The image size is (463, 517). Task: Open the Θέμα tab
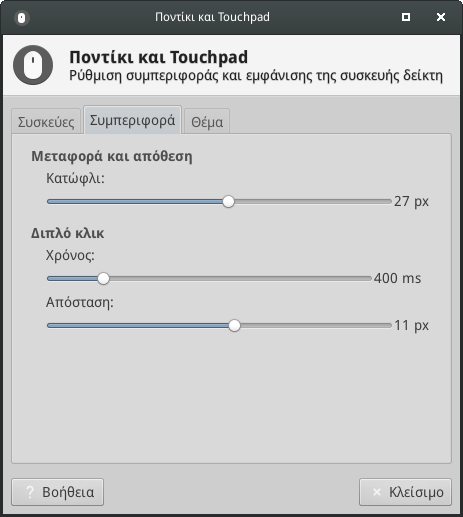point(207,121)
